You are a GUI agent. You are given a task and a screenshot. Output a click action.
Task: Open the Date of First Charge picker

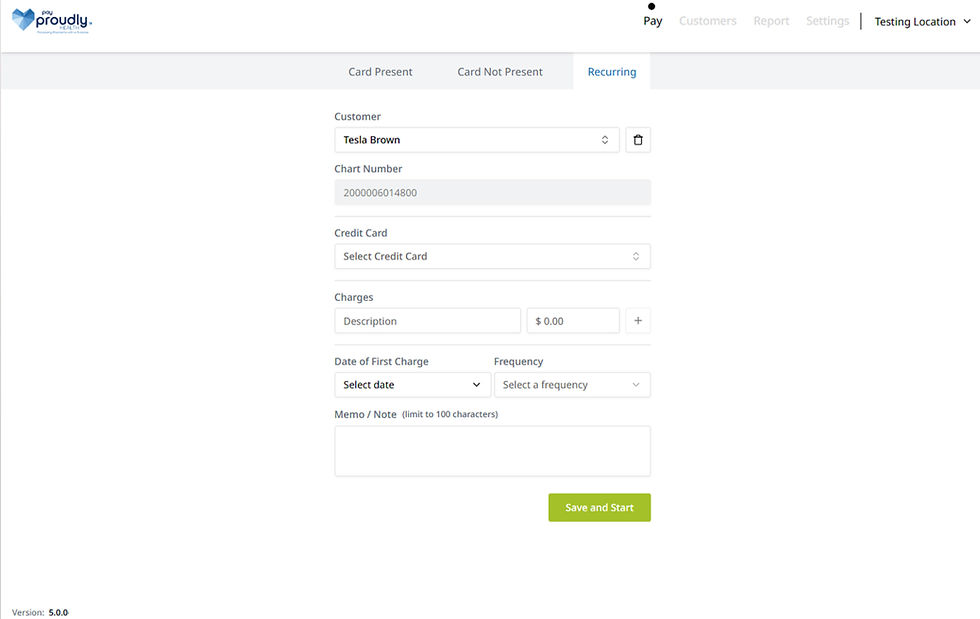click(412, 385)
